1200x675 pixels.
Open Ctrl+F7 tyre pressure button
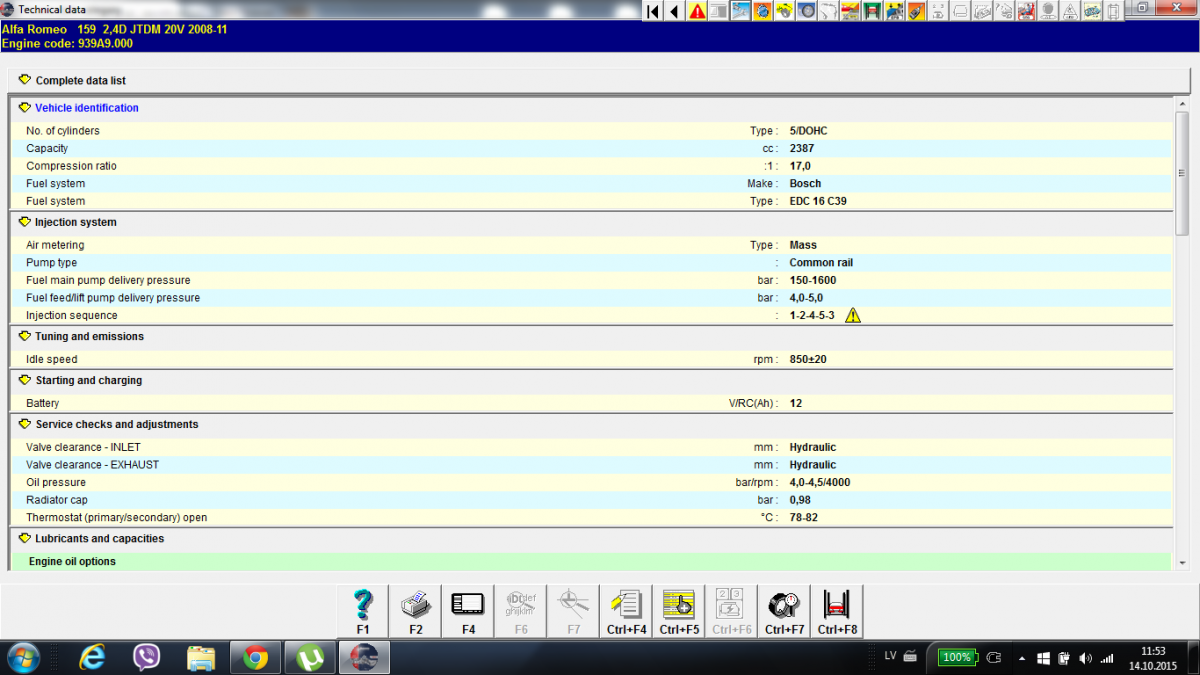[x=784, y=612]
